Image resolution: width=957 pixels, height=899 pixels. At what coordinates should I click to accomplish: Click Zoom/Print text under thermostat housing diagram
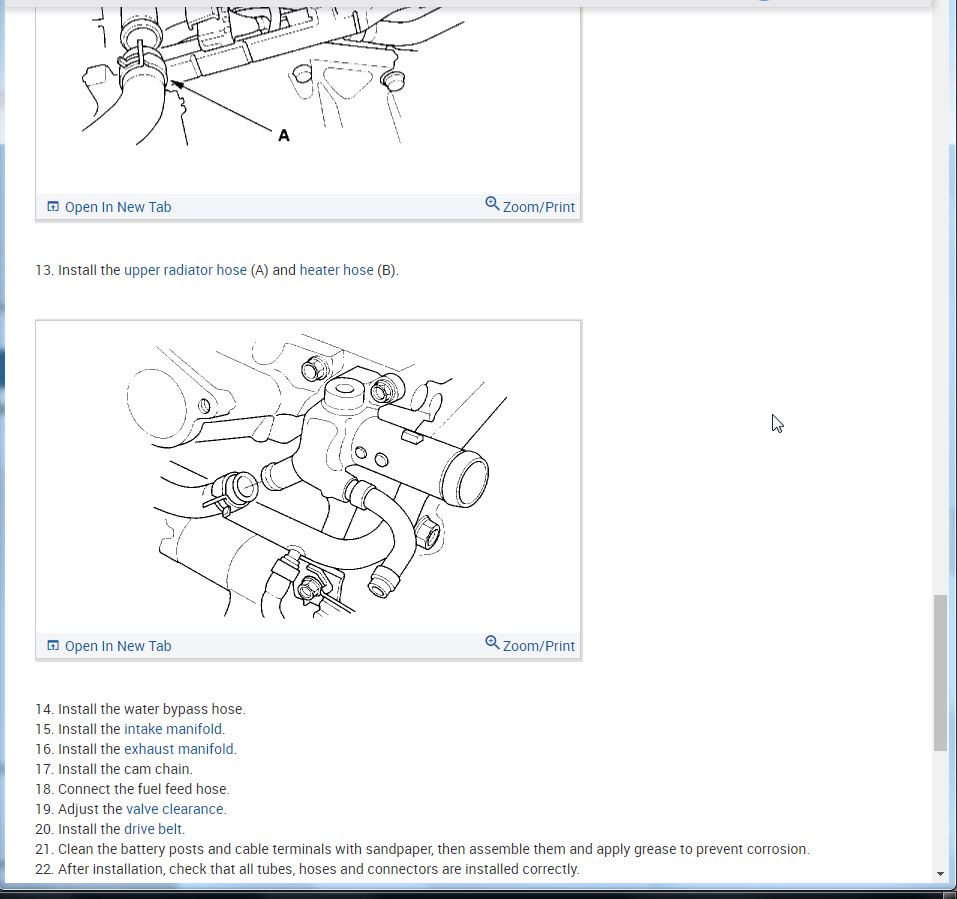click(x=538, y=646)
